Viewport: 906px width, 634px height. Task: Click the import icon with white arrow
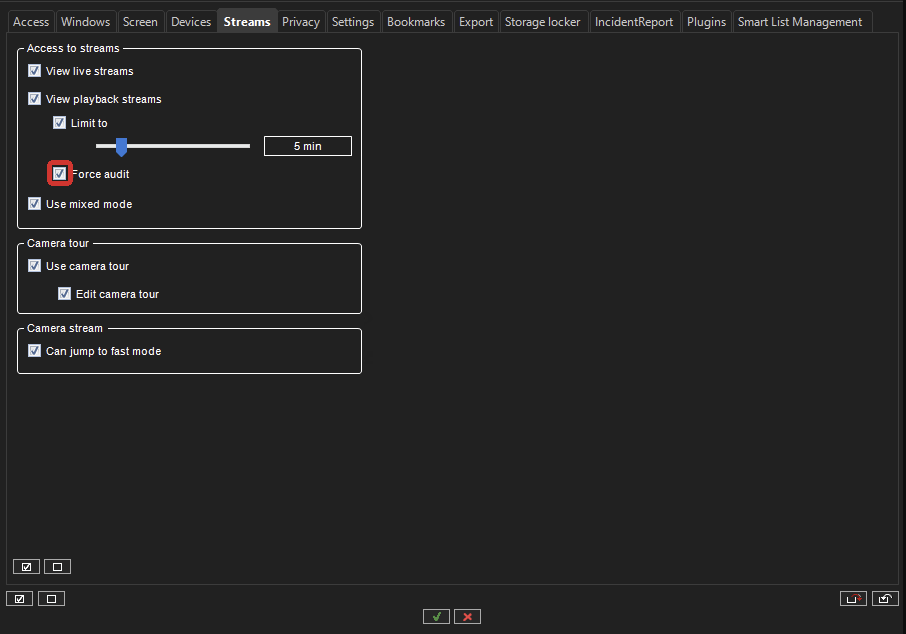[x=885, y=599]
